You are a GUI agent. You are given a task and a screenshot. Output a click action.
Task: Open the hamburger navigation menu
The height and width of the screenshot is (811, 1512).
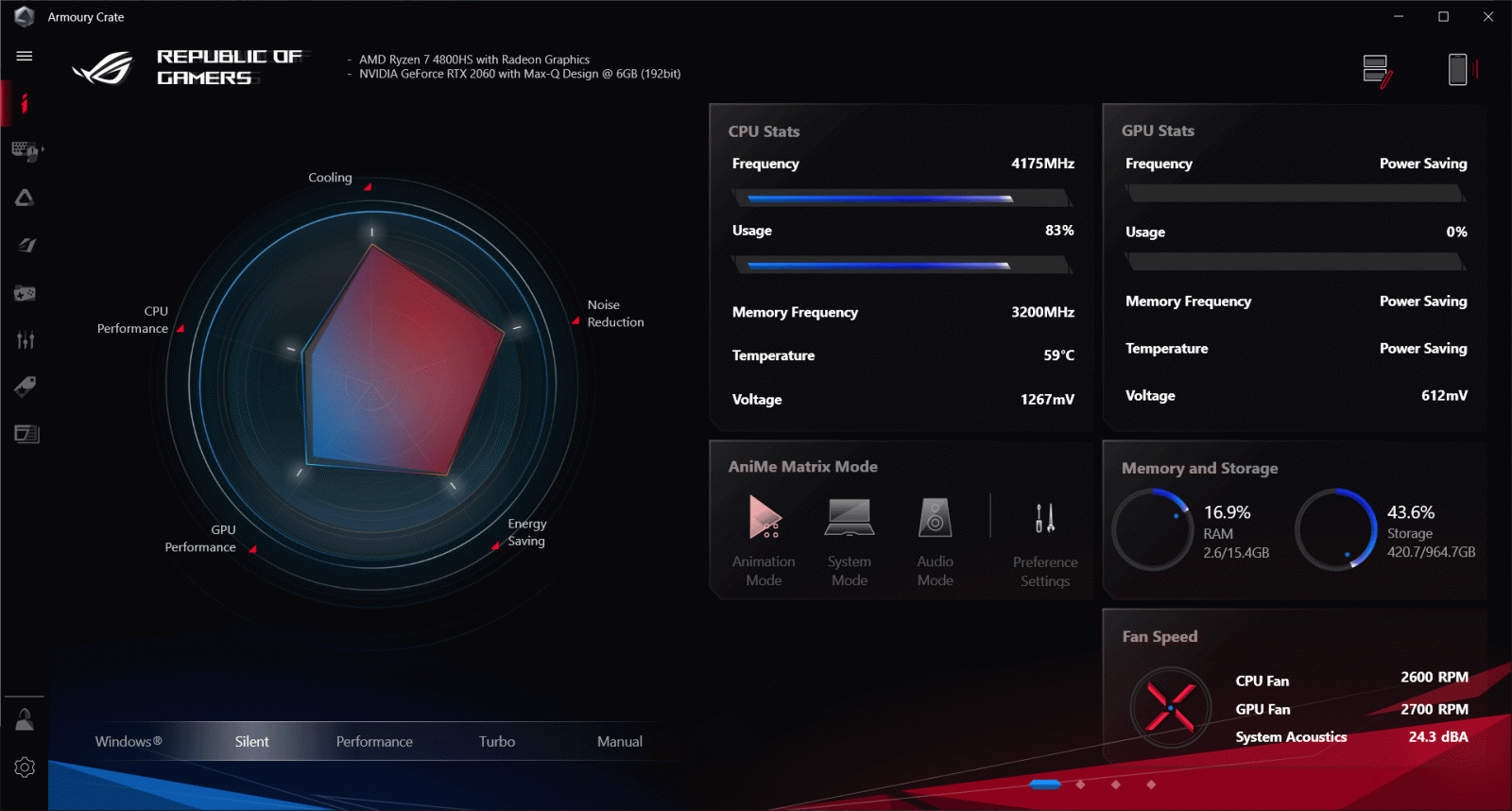point(25,56)
